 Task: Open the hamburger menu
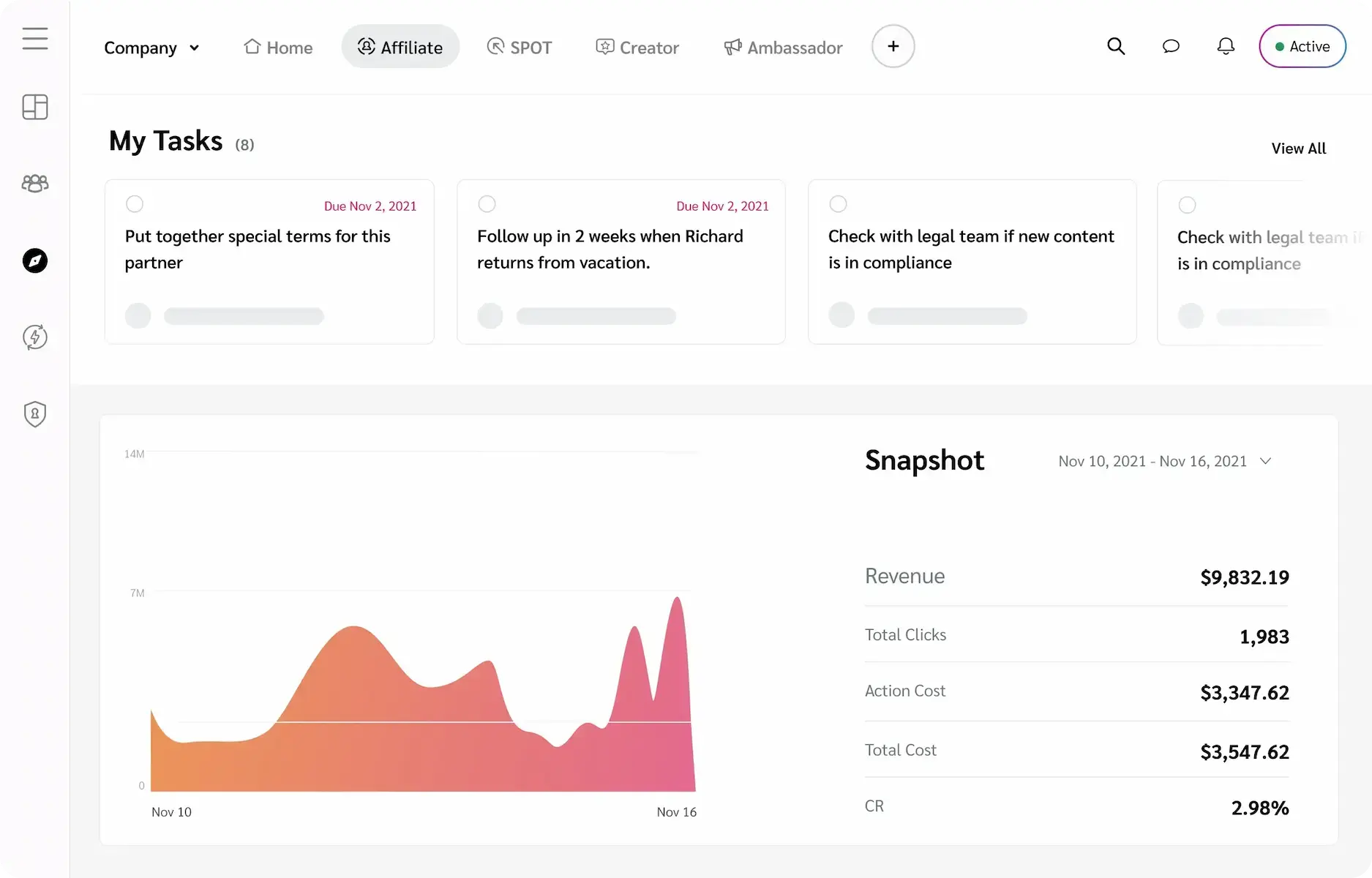(34, 38)
